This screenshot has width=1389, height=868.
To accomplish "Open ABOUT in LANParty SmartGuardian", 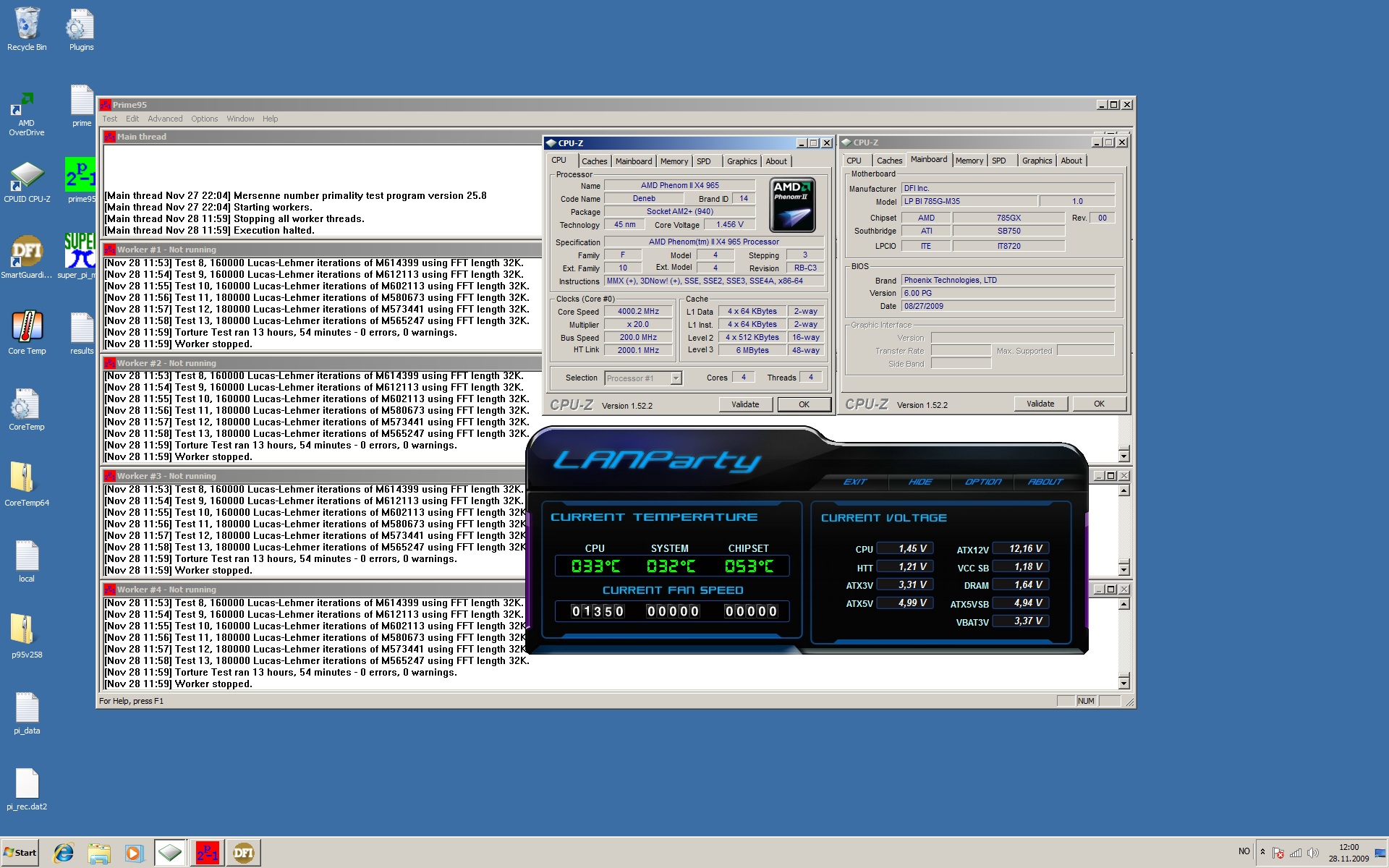I will [x=1045, y=482].
